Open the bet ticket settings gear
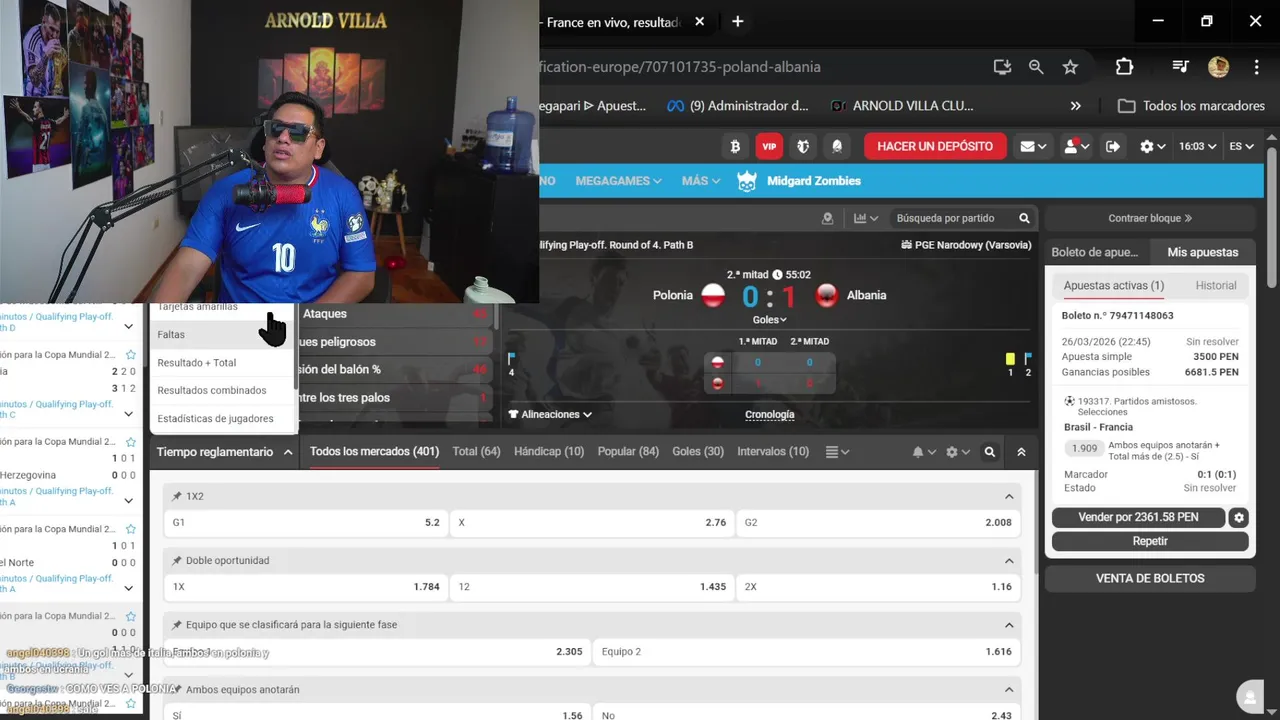The height and width of the screenshot is (720, 1280). [1239, 517]
